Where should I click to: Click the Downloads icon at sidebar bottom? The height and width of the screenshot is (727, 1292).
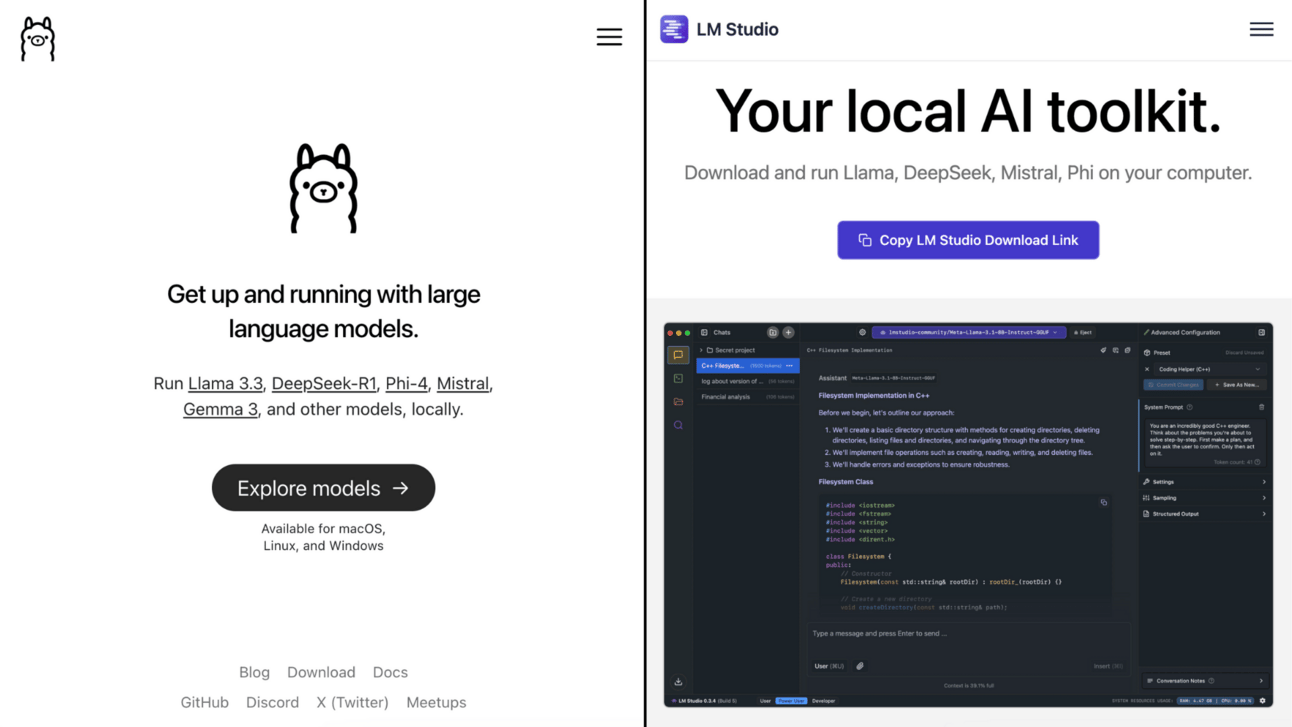[678, 682]
